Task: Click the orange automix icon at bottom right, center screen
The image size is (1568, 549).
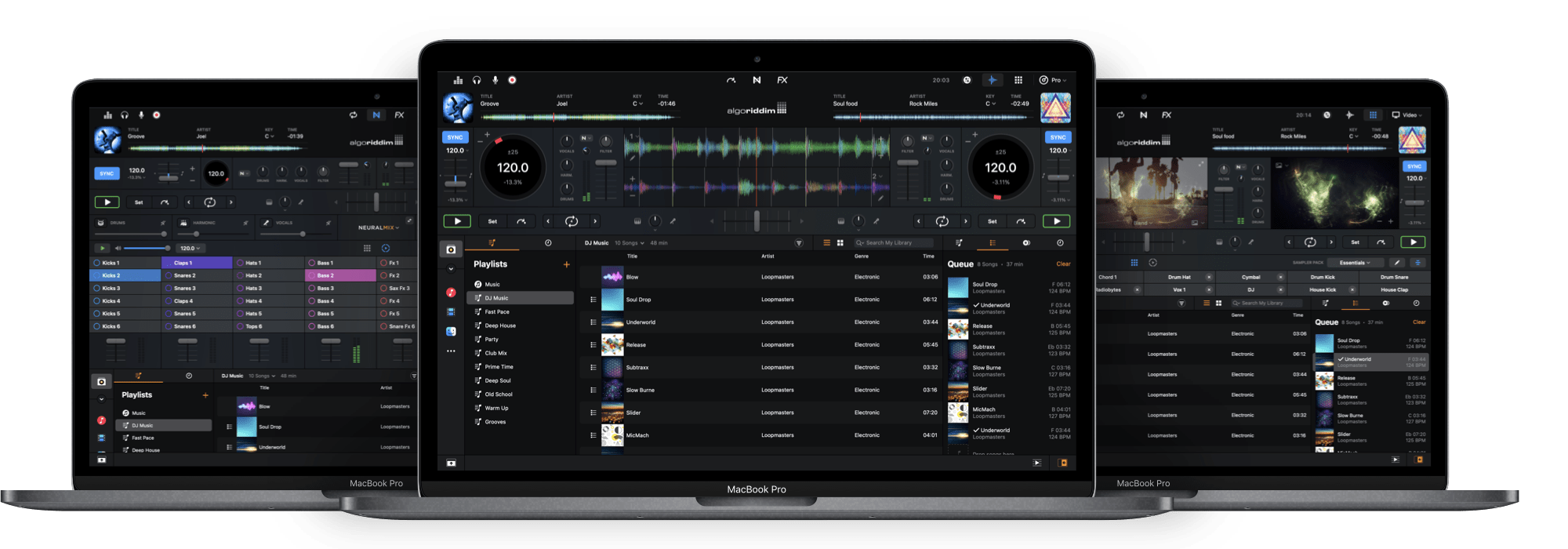Action: (x=1063, y=463)
